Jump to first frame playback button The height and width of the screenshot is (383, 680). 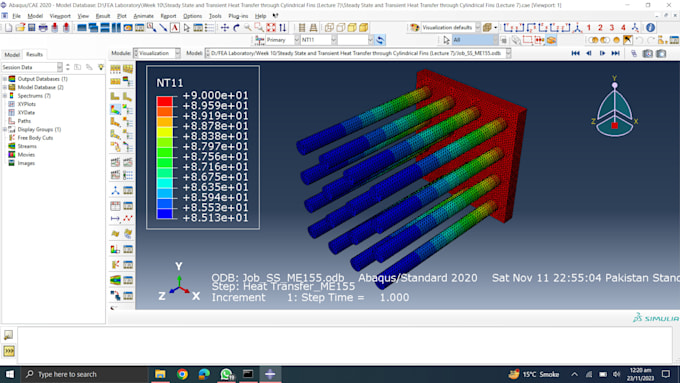575,53
